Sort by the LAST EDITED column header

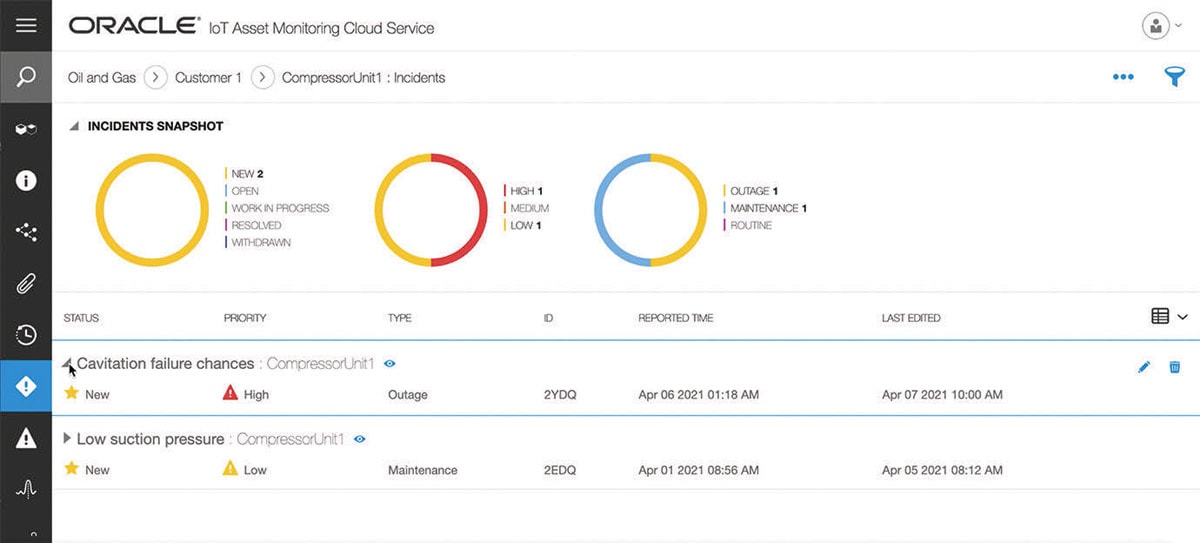pos(911,318)
